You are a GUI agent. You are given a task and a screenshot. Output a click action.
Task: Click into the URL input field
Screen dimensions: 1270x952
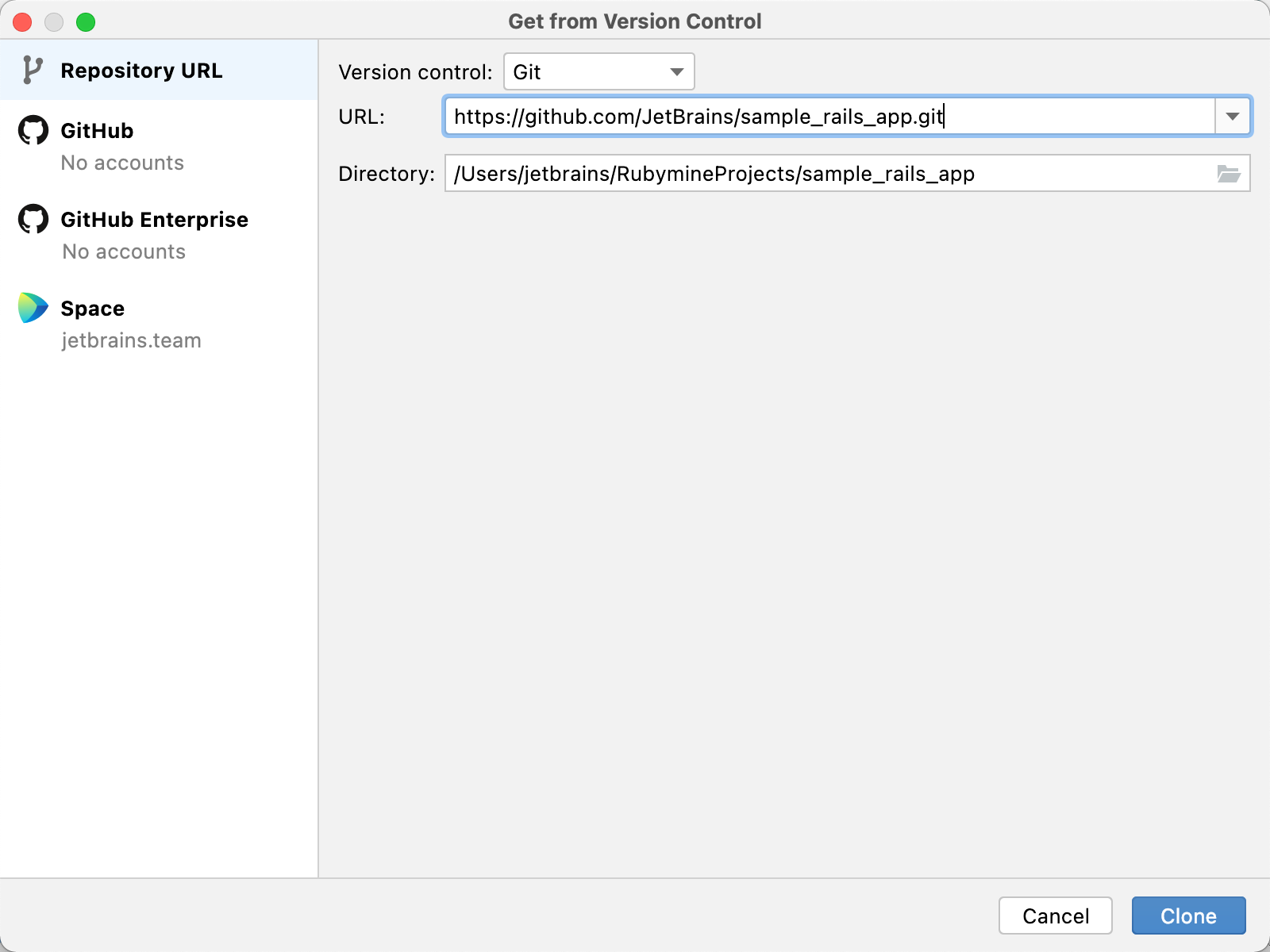point(794,116)
